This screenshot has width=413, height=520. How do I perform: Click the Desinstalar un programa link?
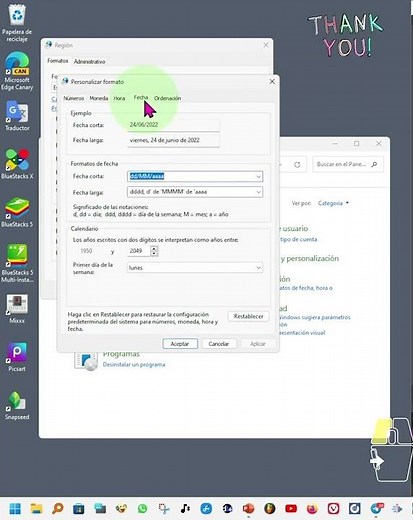(x=134, y=365)
